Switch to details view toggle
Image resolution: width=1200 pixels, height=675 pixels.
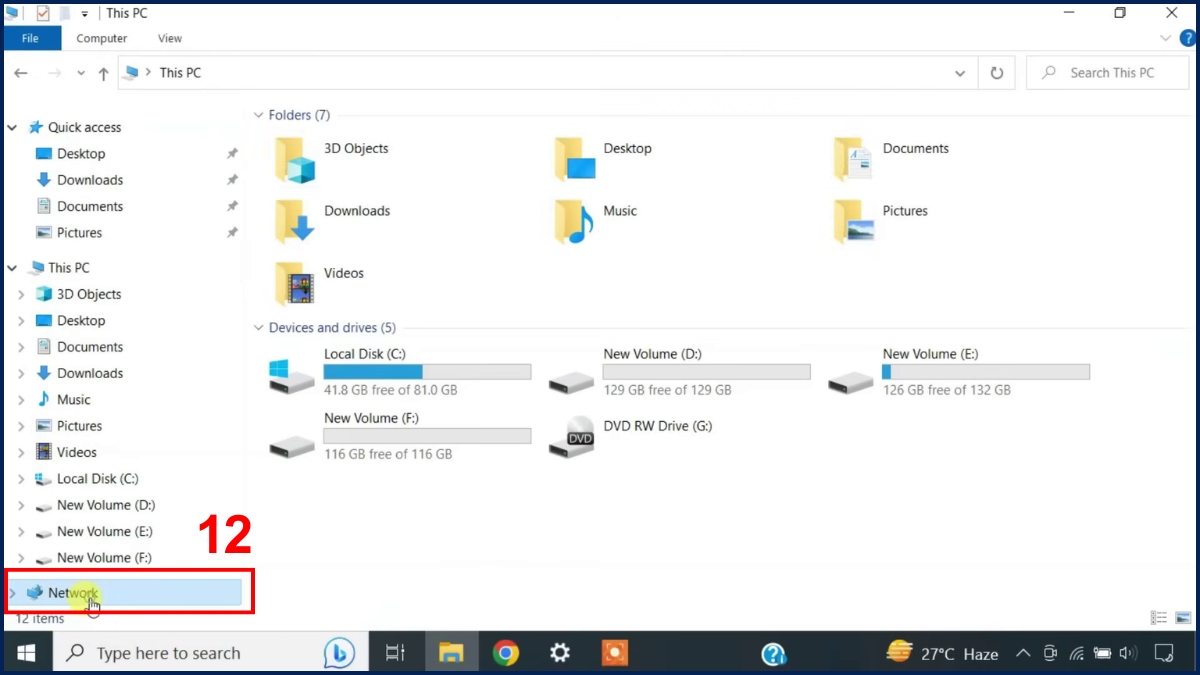(1159, 618)
